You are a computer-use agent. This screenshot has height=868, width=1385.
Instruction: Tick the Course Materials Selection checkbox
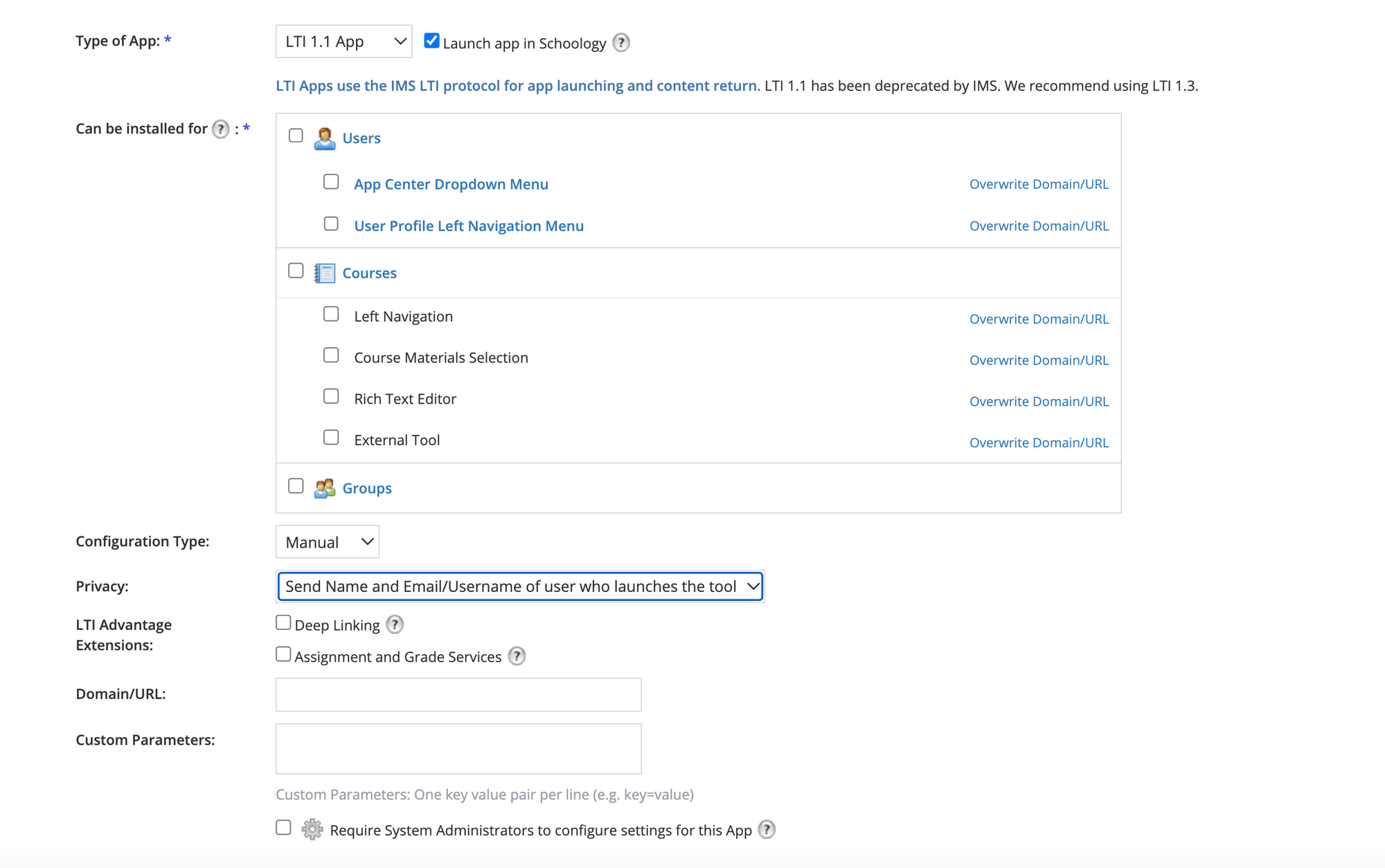tap(331, 356)
